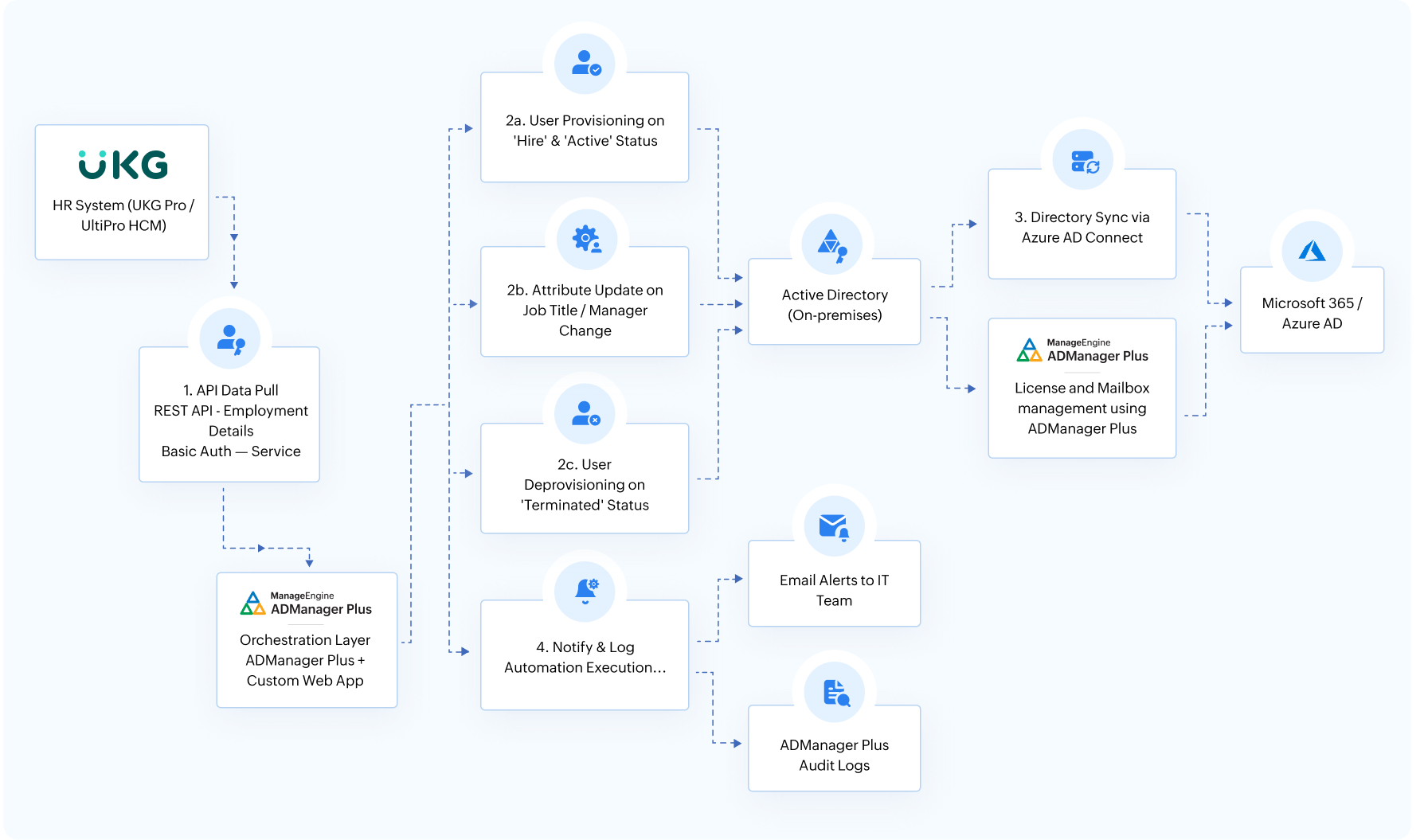Click the envelope-bell icon for Email Alerts
This screenshot has width=1424, height=840.
[835, 526]
